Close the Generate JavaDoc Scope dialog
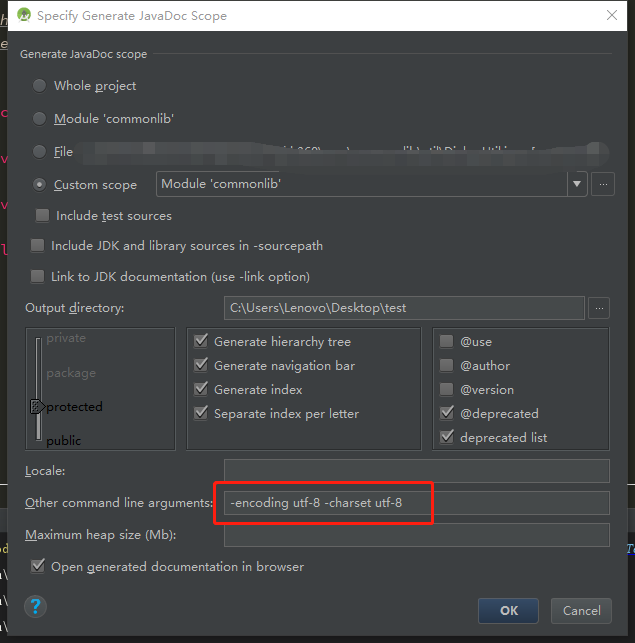Screen dimensions: 635x643 pyautogui.click(x=611, y=16)
